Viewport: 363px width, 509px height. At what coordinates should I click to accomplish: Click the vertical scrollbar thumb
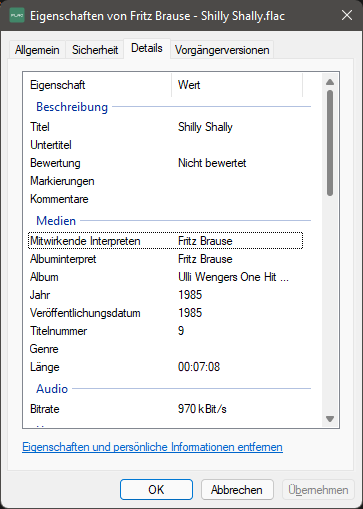330,143
